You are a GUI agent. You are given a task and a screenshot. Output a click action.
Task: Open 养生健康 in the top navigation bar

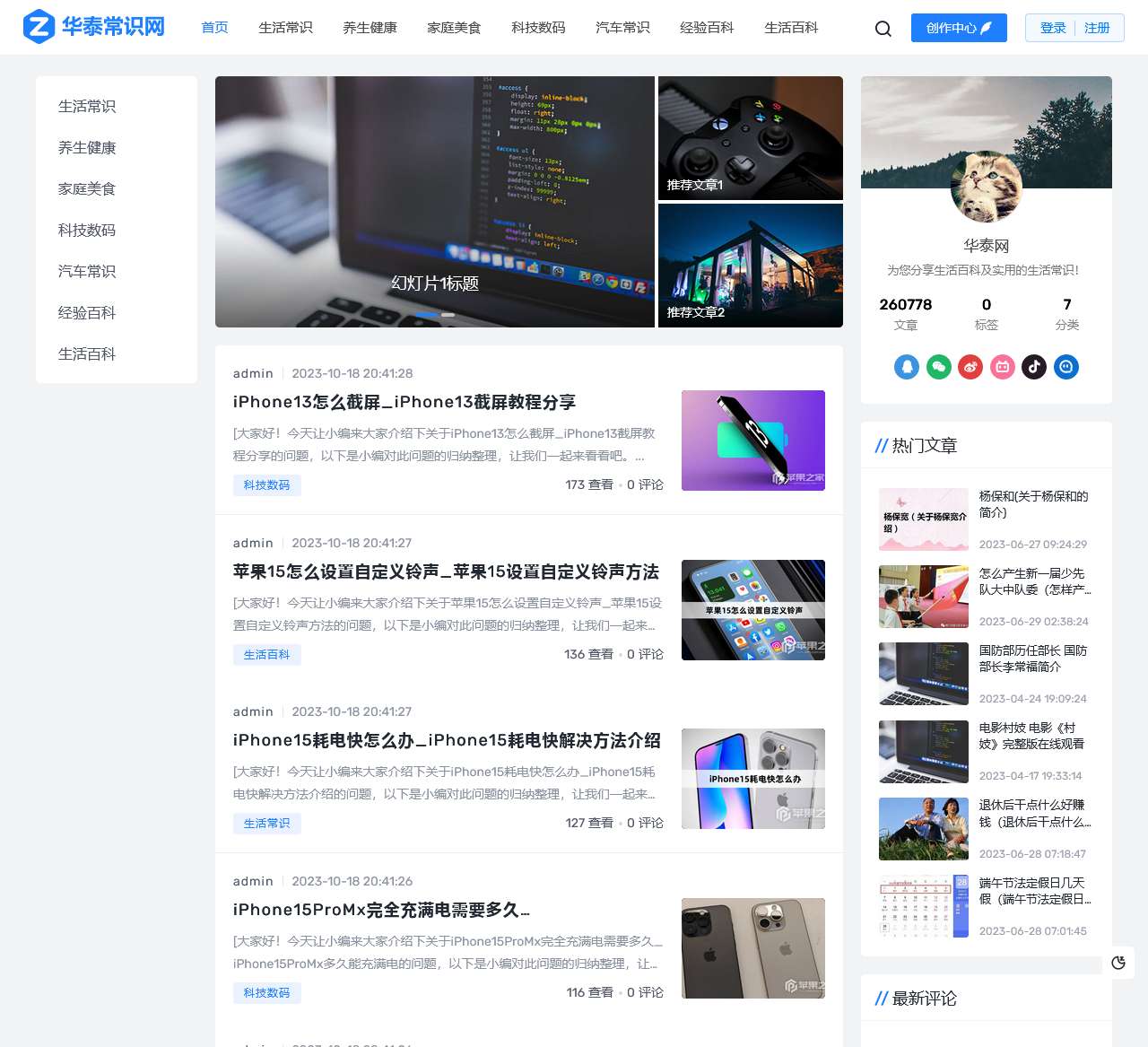coord(370,28)
